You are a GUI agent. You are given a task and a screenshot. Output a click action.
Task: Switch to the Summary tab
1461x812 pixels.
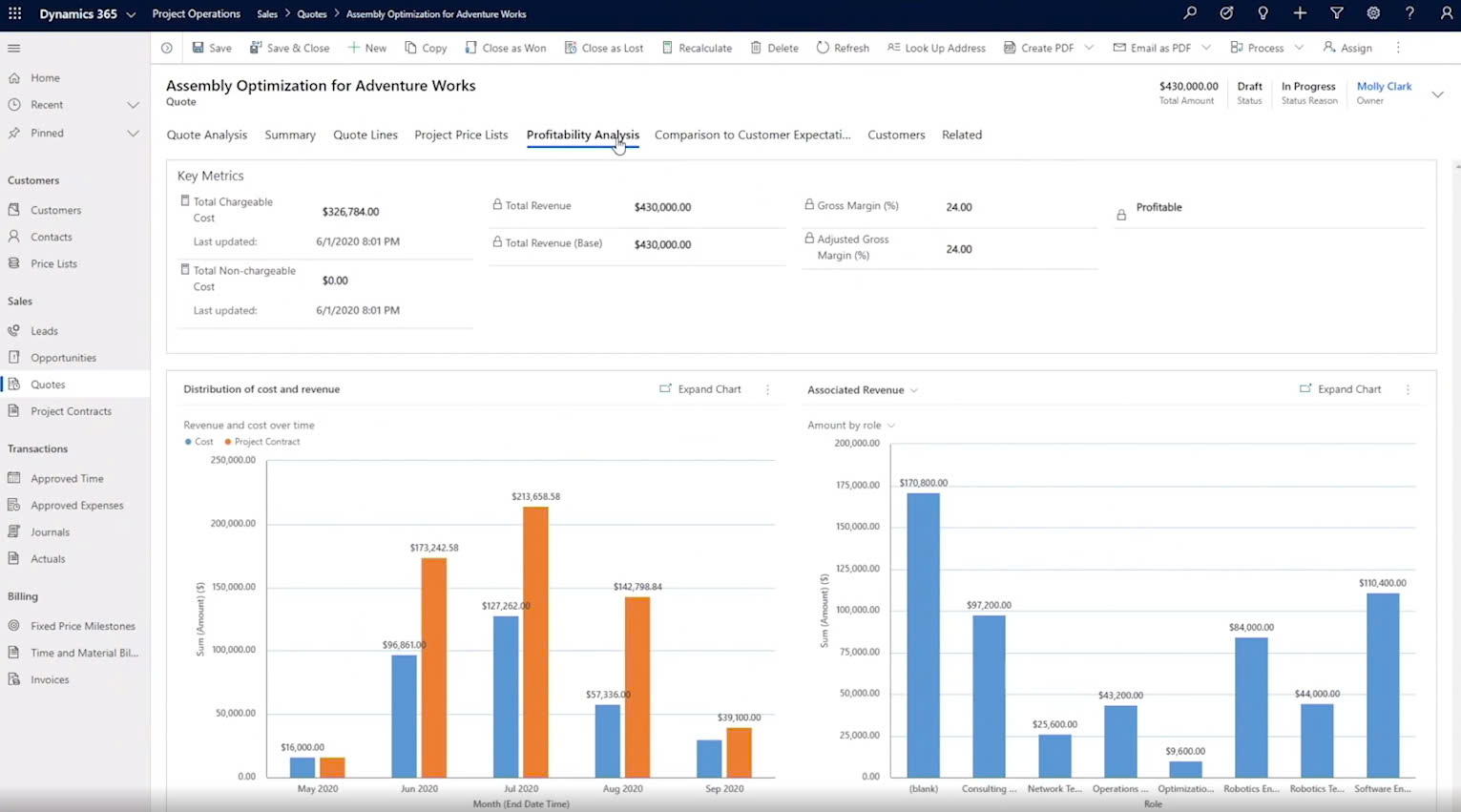pos(290,135)
